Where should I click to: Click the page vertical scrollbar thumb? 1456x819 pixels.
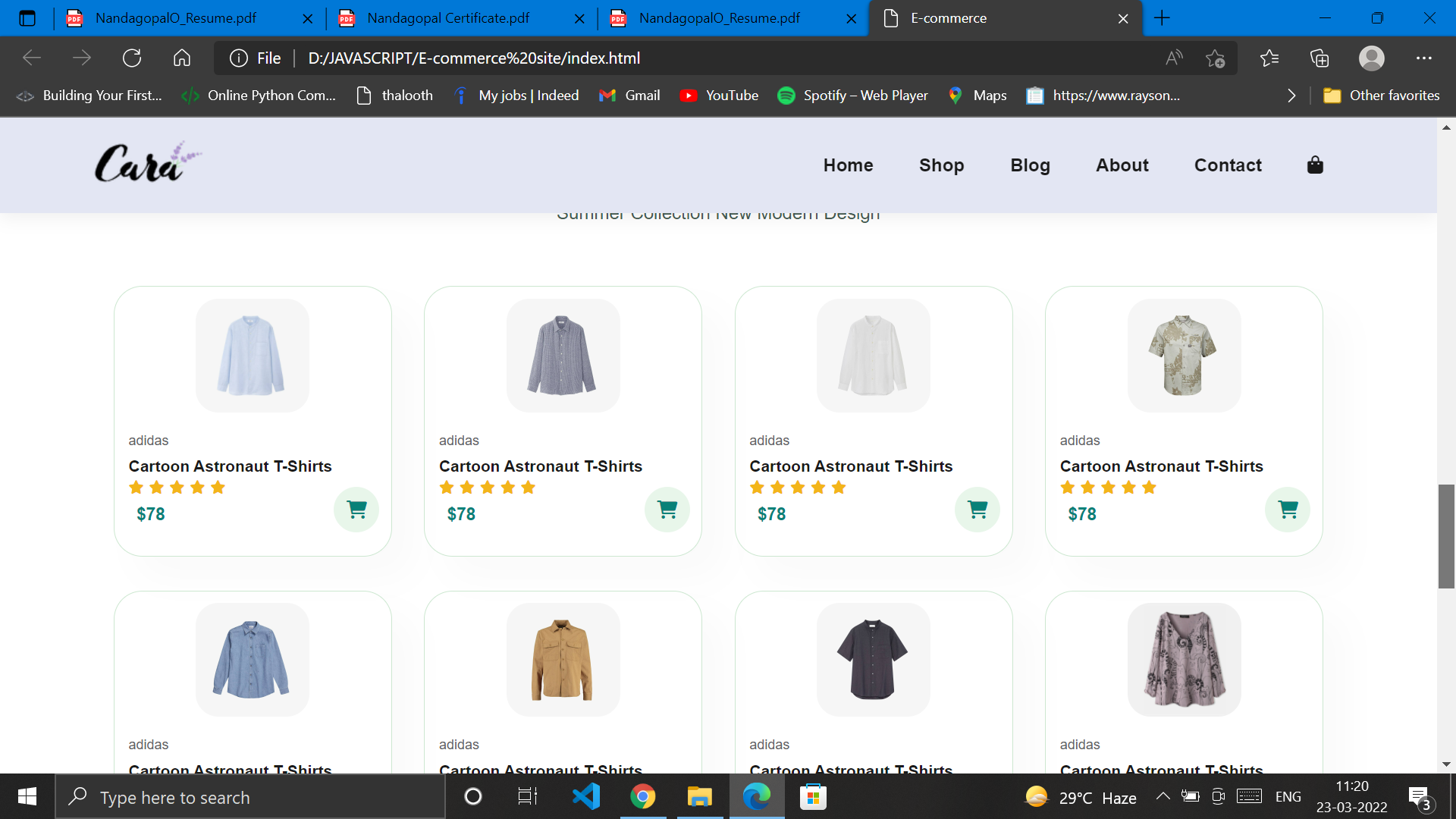(x=1446, y=536)
